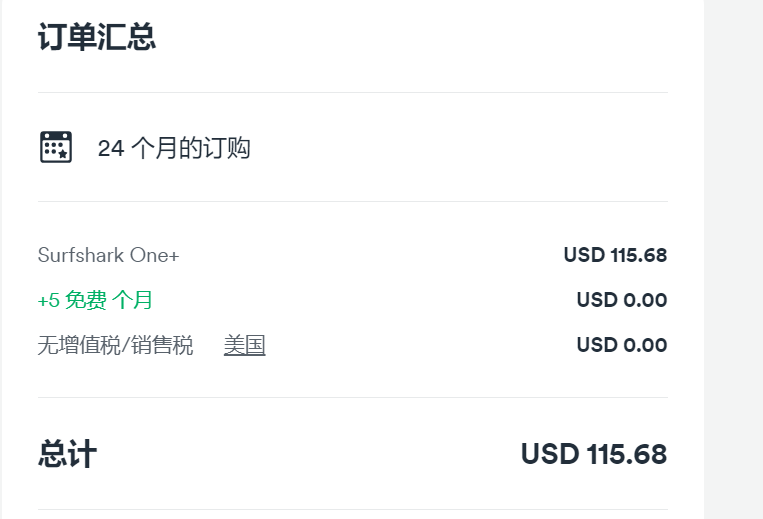Click the bold 总计 label
The width and height of the screenshot is (763, 519).
[67, 454]
